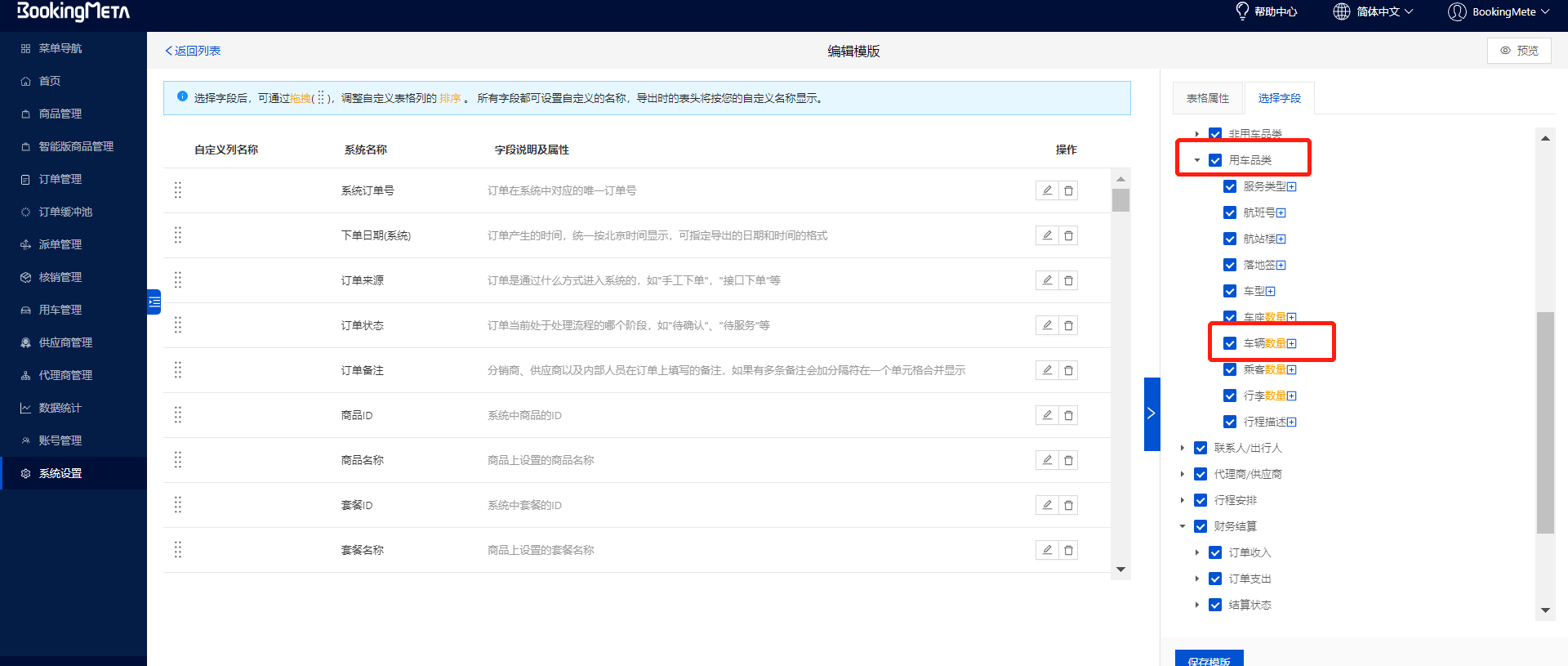Add 服务类型 field via plus icon
This screenshot has width=1568, height=666.
coord(1292,186)
